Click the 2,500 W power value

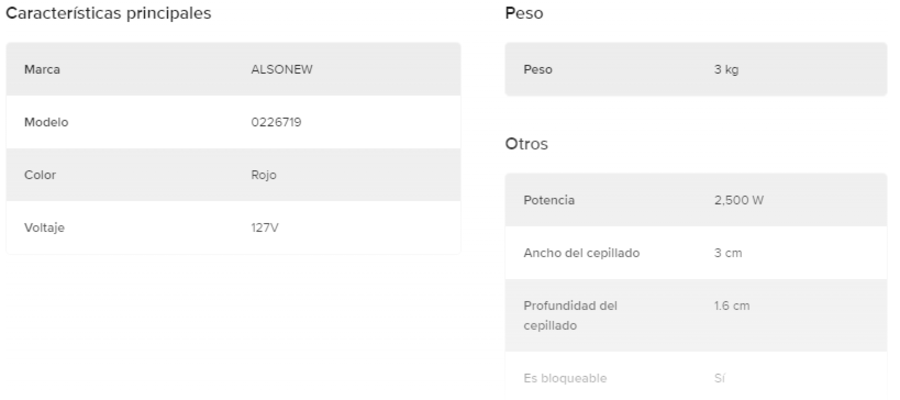tap(739, 200)
